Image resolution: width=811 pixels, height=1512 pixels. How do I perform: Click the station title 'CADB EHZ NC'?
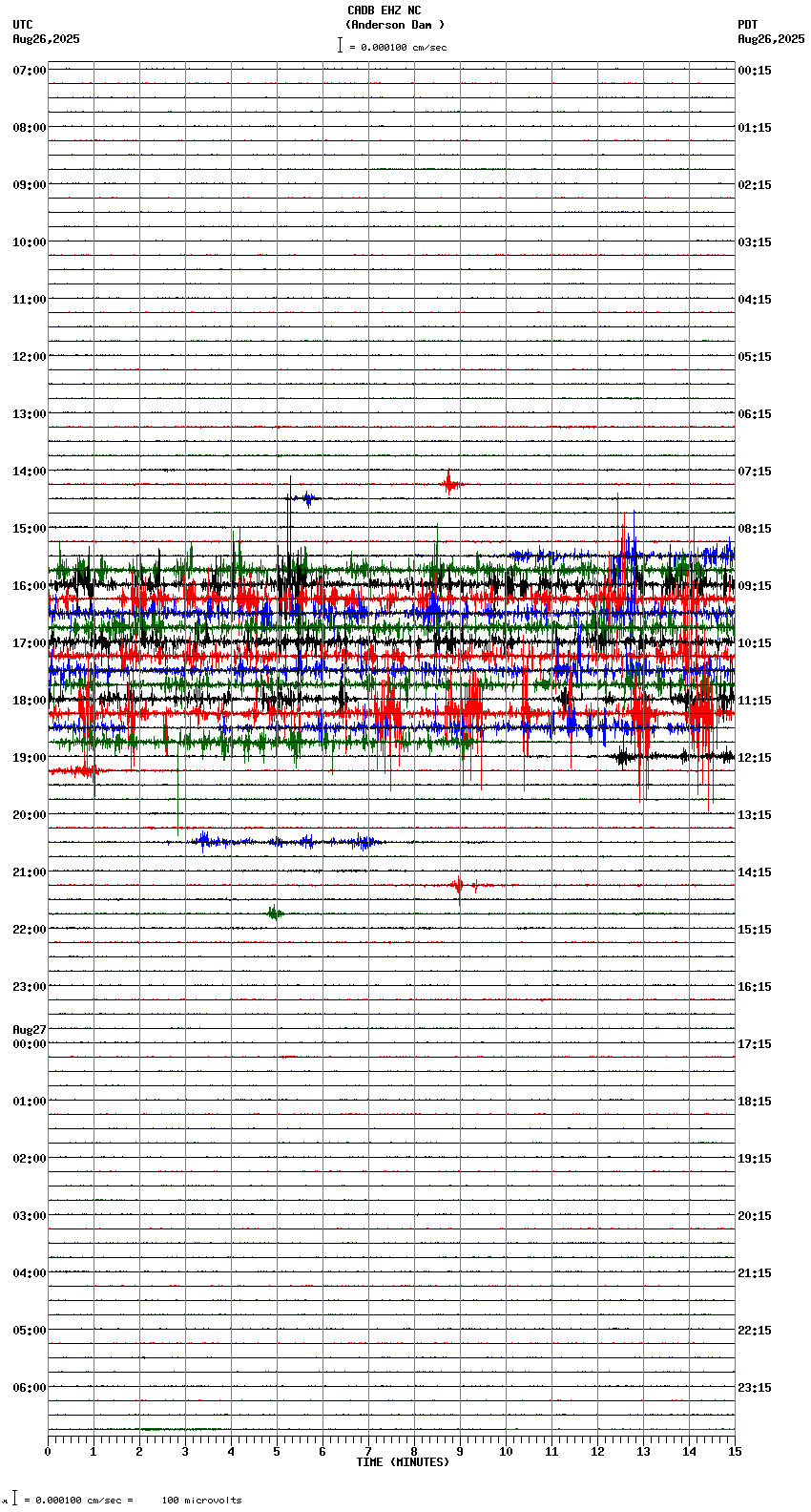(384, 10)
